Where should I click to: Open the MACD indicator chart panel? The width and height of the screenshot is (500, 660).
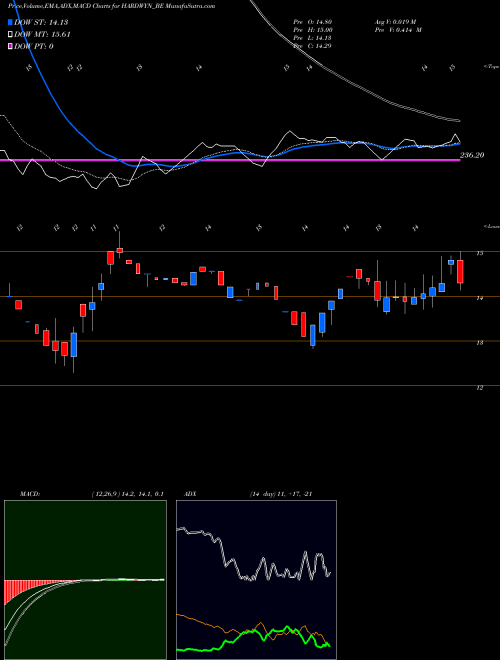(85, 580)
